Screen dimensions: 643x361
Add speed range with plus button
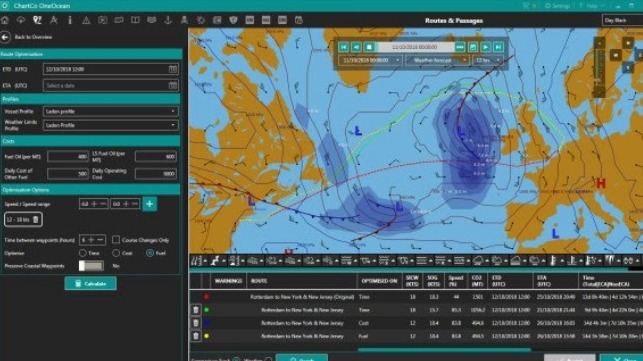click(x=150, y=204)
